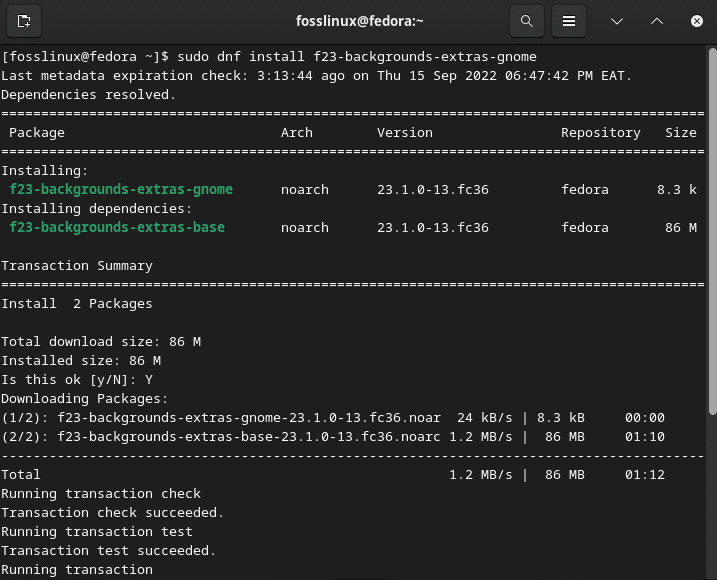Viewport: 717px width, 580px height.
Task: Click the green f23-backgrounds-extras-base package name
Action: (117, 227)
